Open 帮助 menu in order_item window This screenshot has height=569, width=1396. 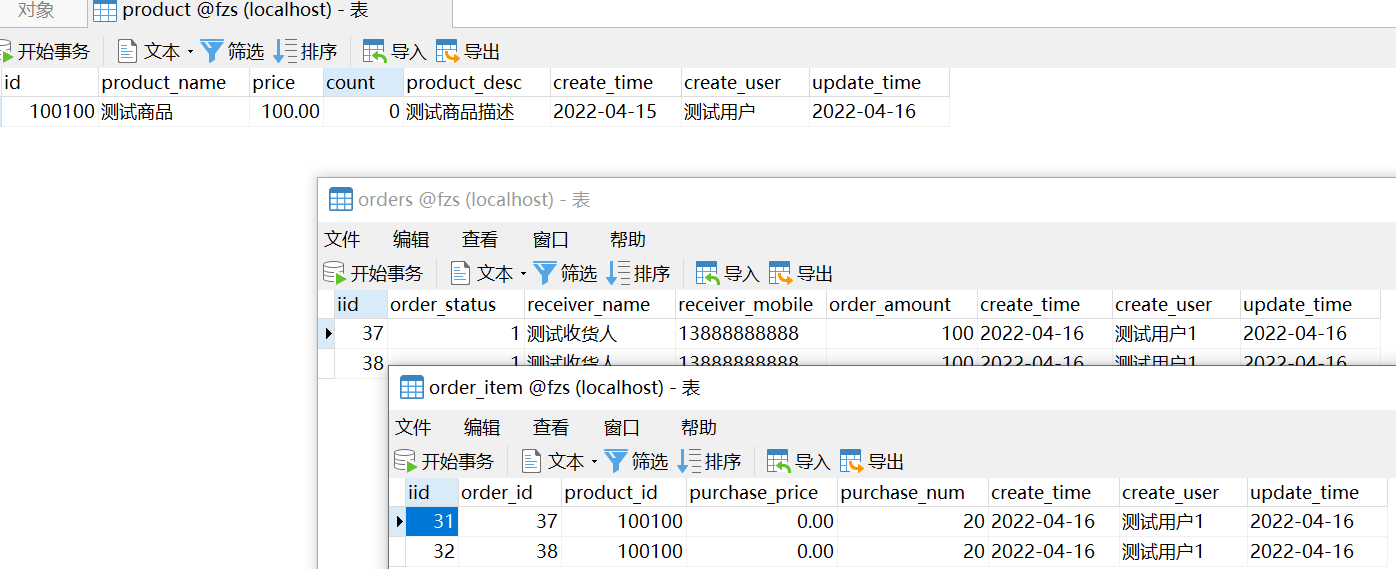[x=699, y=428]
